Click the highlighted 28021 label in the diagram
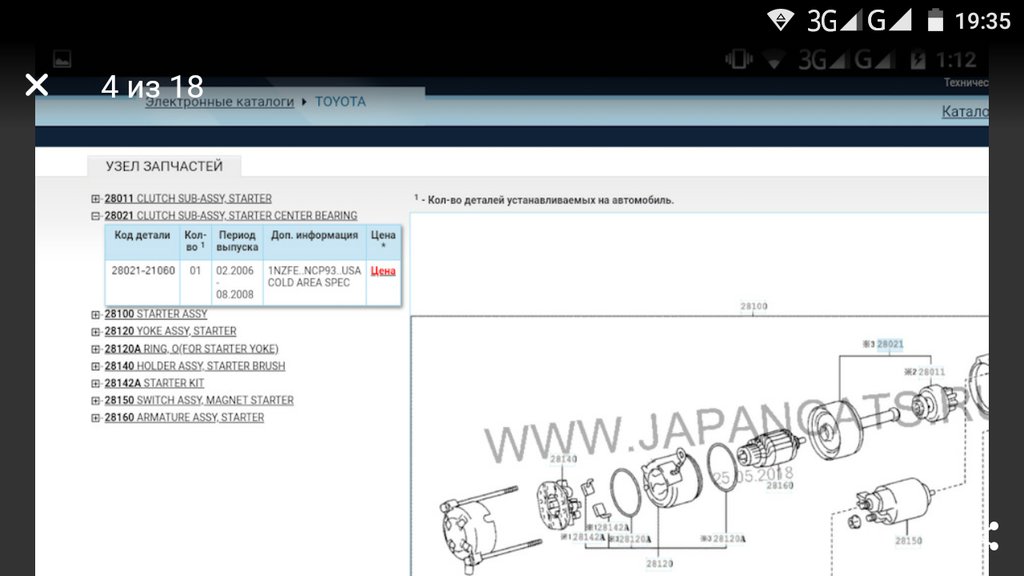Screen dimensions: 1024x576 [x=890, y=344]
